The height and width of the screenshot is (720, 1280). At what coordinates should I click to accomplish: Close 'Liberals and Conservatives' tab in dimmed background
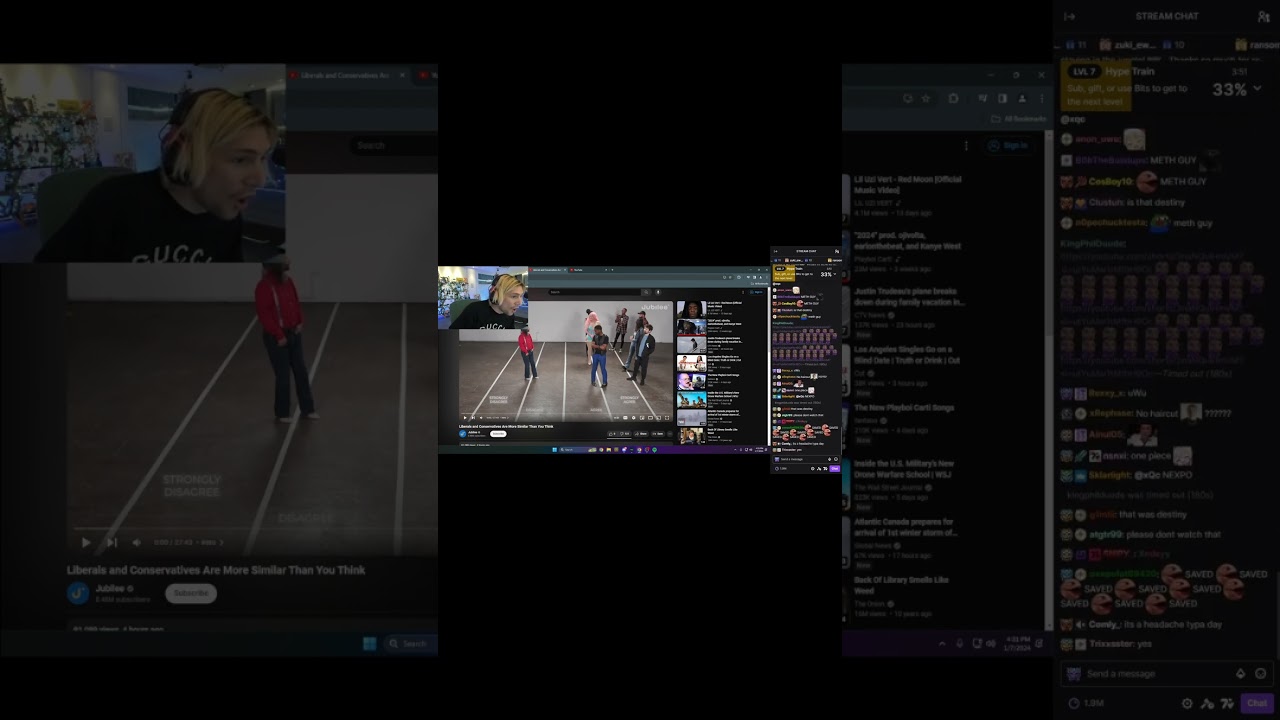[402, 75]
